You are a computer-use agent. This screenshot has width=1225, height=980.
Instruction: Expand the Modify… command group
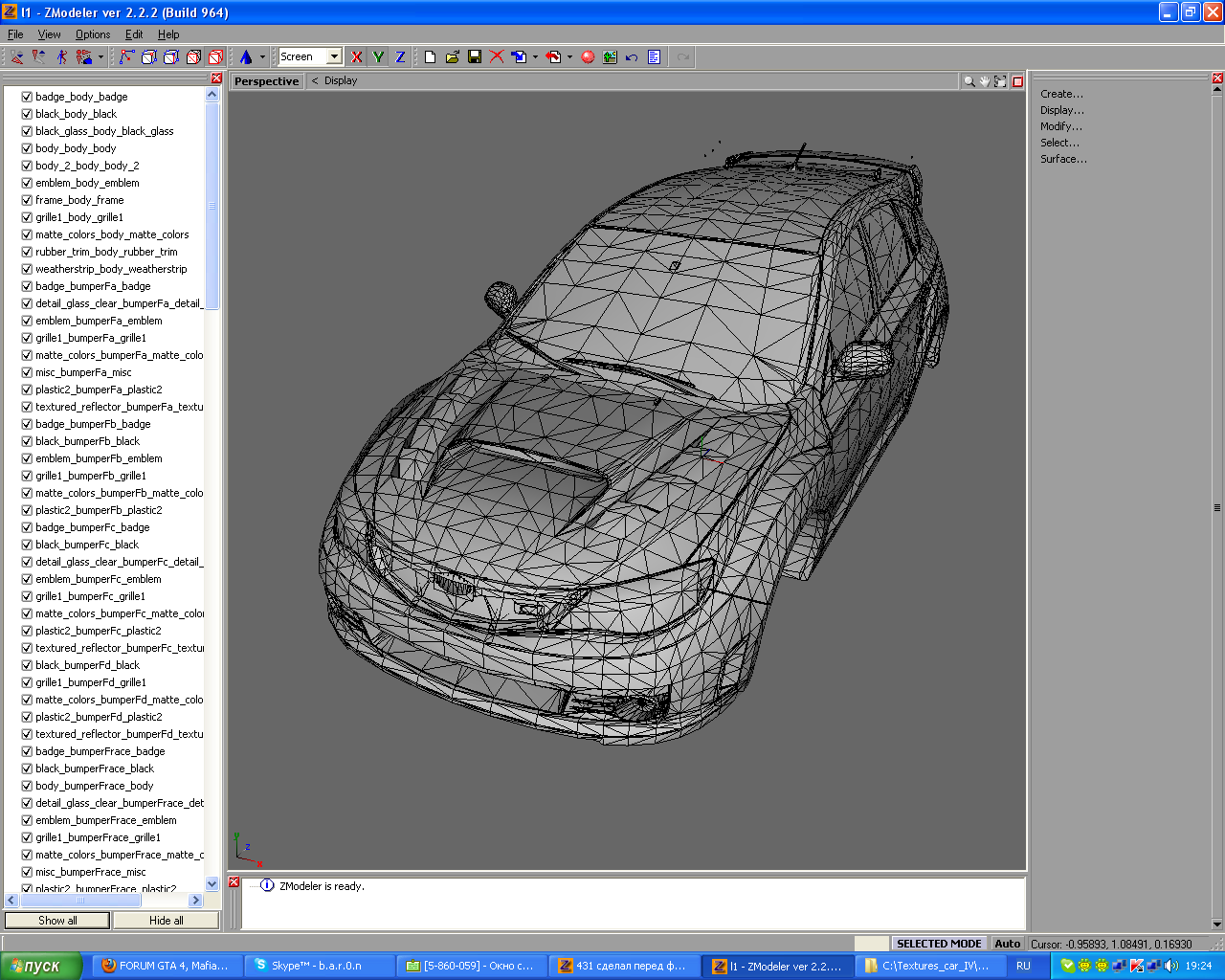coord(1061,126)
